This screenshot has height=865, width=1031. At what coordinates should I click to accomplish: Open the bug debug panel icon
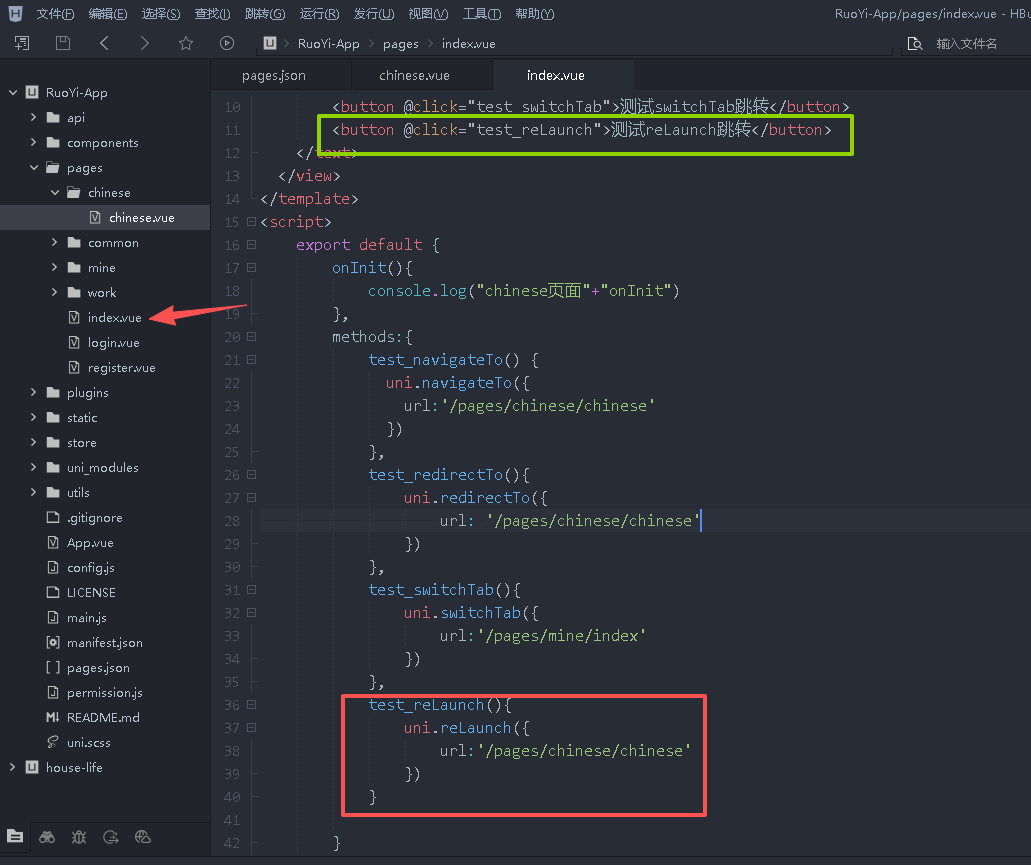pos(79,837)
